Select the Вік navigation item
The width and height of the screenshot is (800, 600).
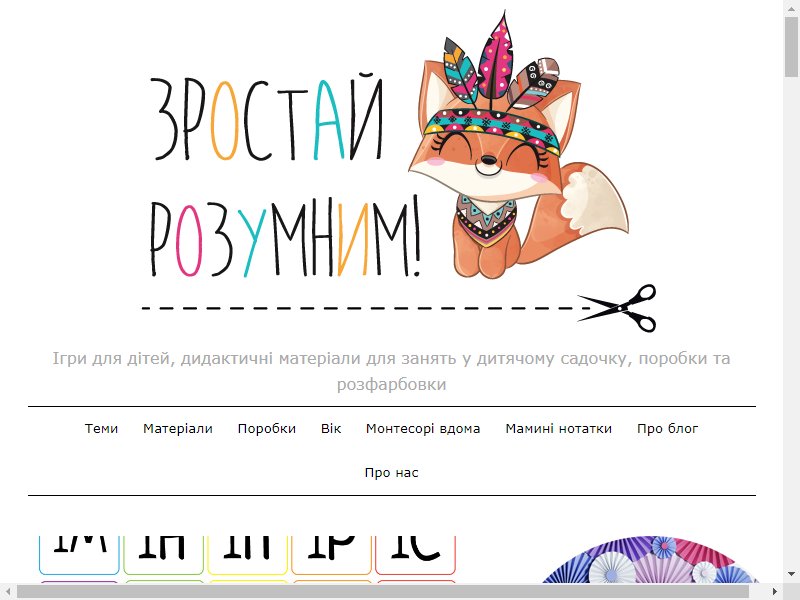coord(331,429)
